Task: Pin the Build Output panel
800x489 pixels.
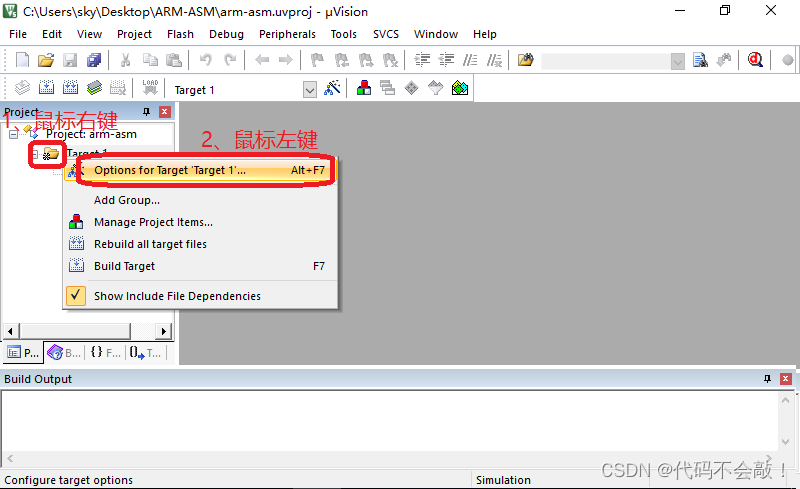Action: point(767,379)
